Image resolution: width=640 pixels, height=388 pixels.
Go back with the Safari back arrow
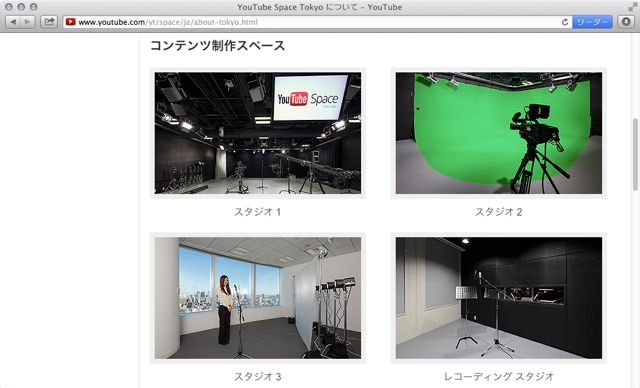tap(13, 22)
